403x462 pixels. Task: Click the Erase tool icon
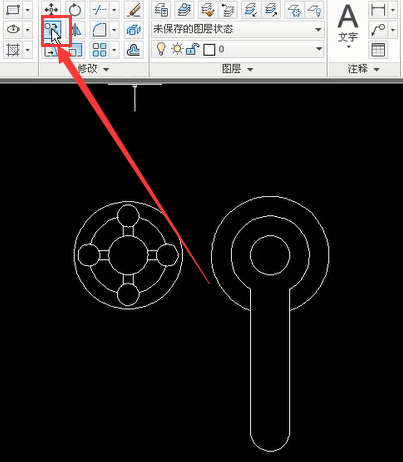click(x=134, y=10)
